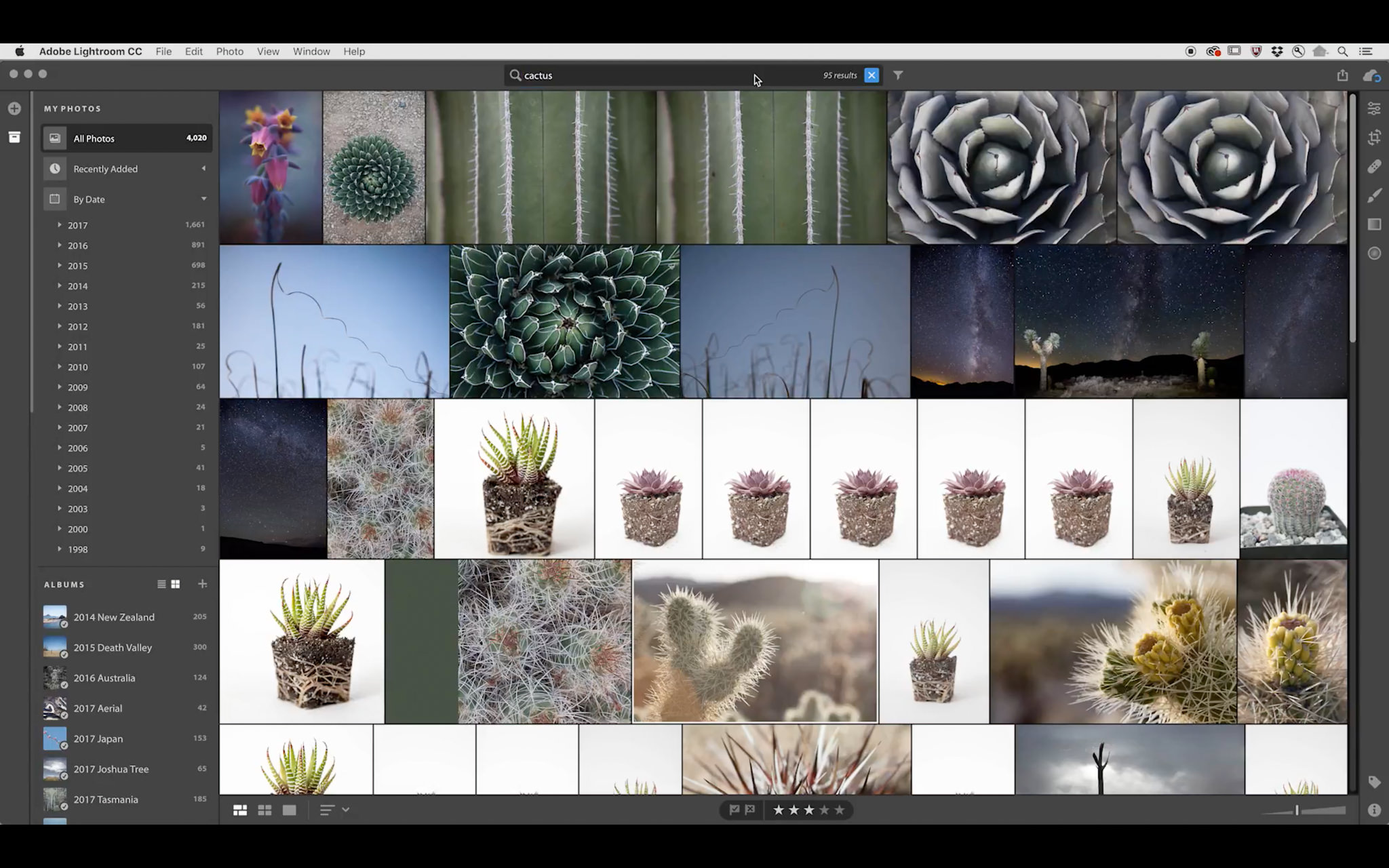Click the detail view icon
The width and height of the screenshot is (1389, 868).
[x=289, y=810]
